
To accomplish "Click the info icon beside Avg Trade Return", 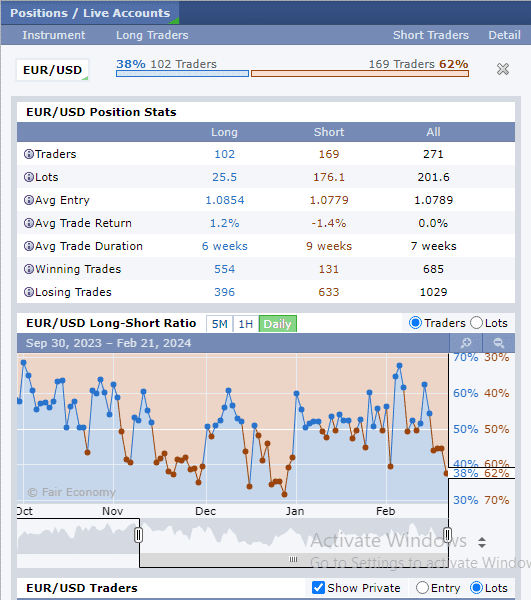I will (x=29, y=223).
